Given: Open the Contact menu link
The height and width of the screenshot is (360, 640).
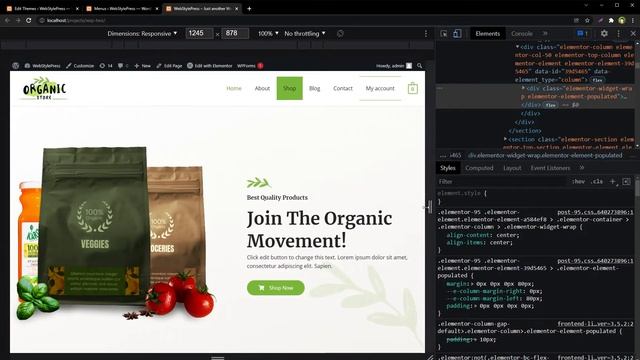Looking at the screenshot, I should click(342, 88).
